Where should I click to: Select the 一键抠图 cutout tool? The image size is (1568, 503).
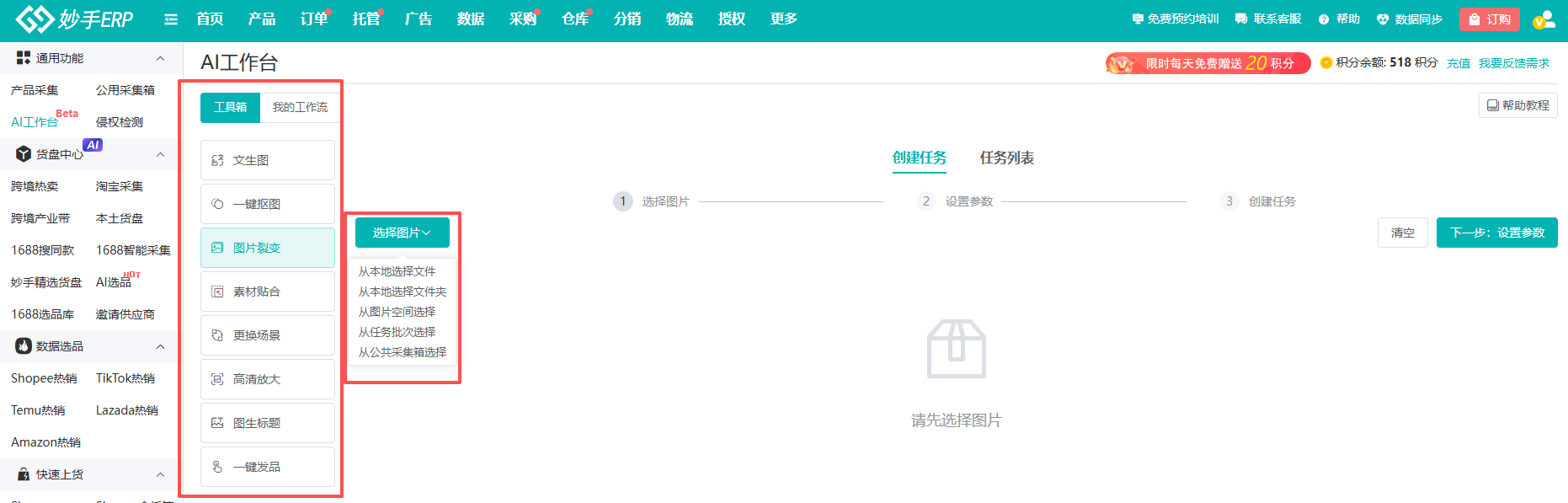click(x=267, y=204)
